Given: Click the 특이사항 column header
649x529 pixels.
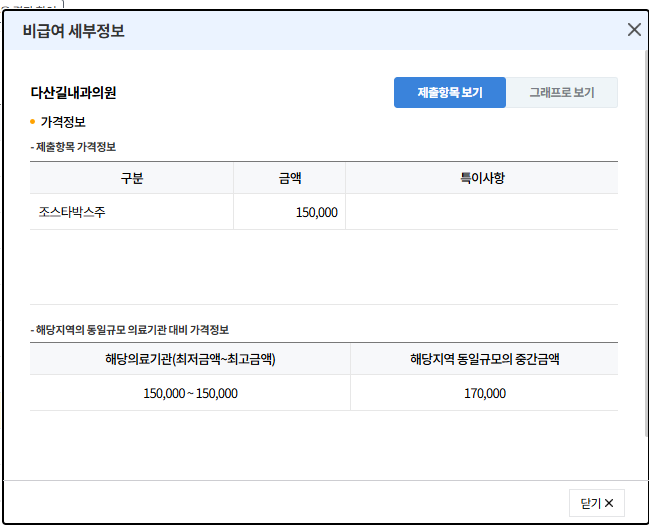Looking at the screenshot, I should (482, 178).
